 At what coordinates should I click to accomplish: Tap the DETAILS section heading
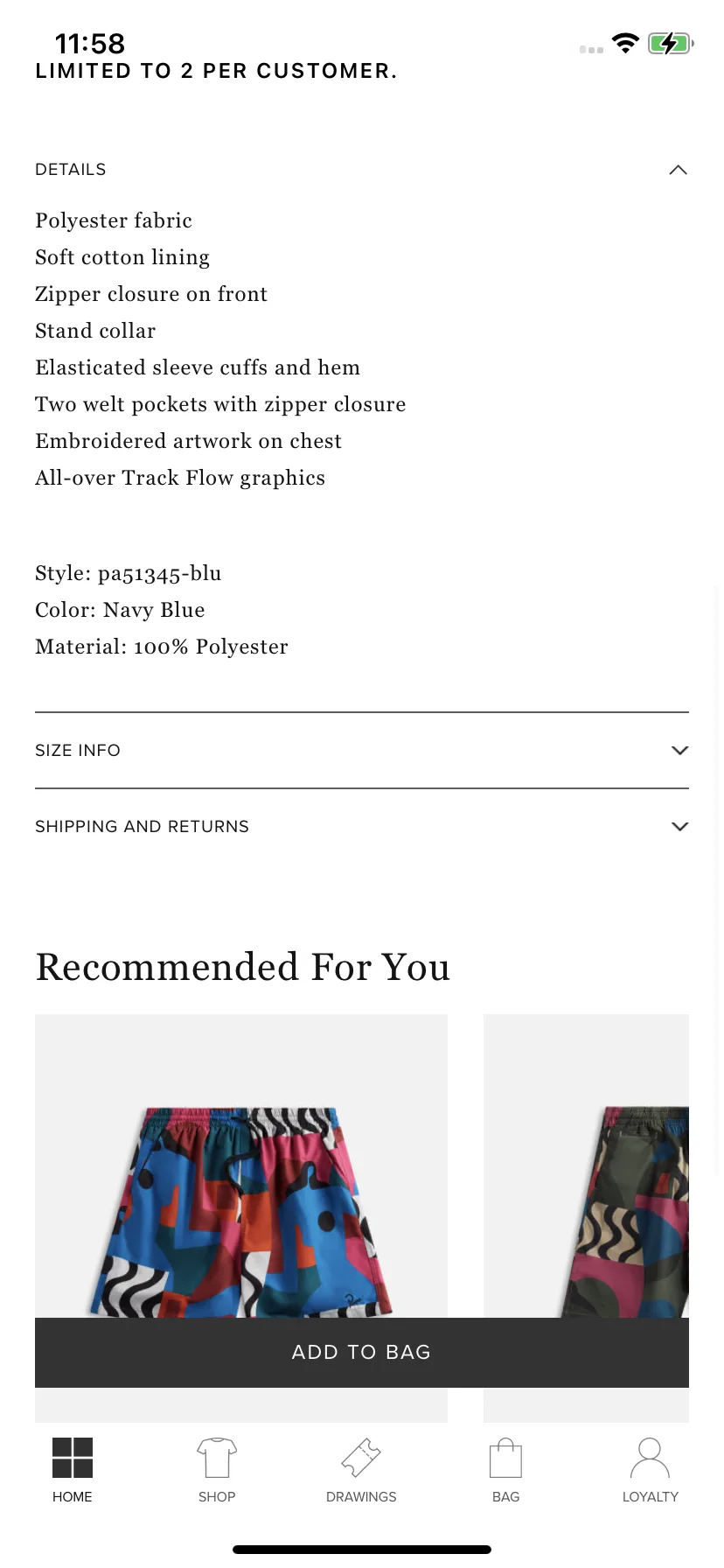coord(71,170)
